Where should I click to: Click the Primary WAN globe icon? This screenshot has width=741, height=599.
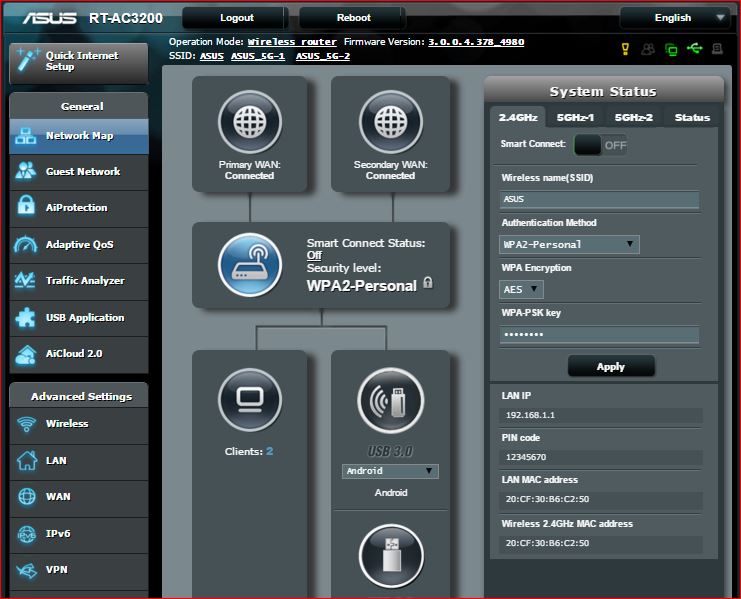click(x=250, y=122)
